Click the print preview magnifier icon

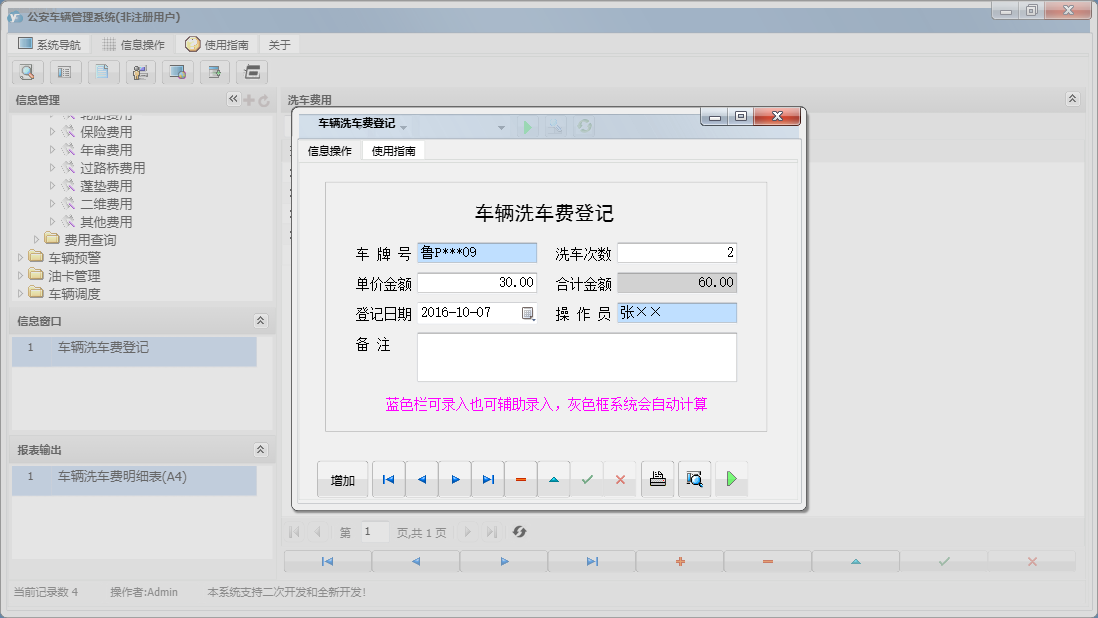(x=694, y=478)
